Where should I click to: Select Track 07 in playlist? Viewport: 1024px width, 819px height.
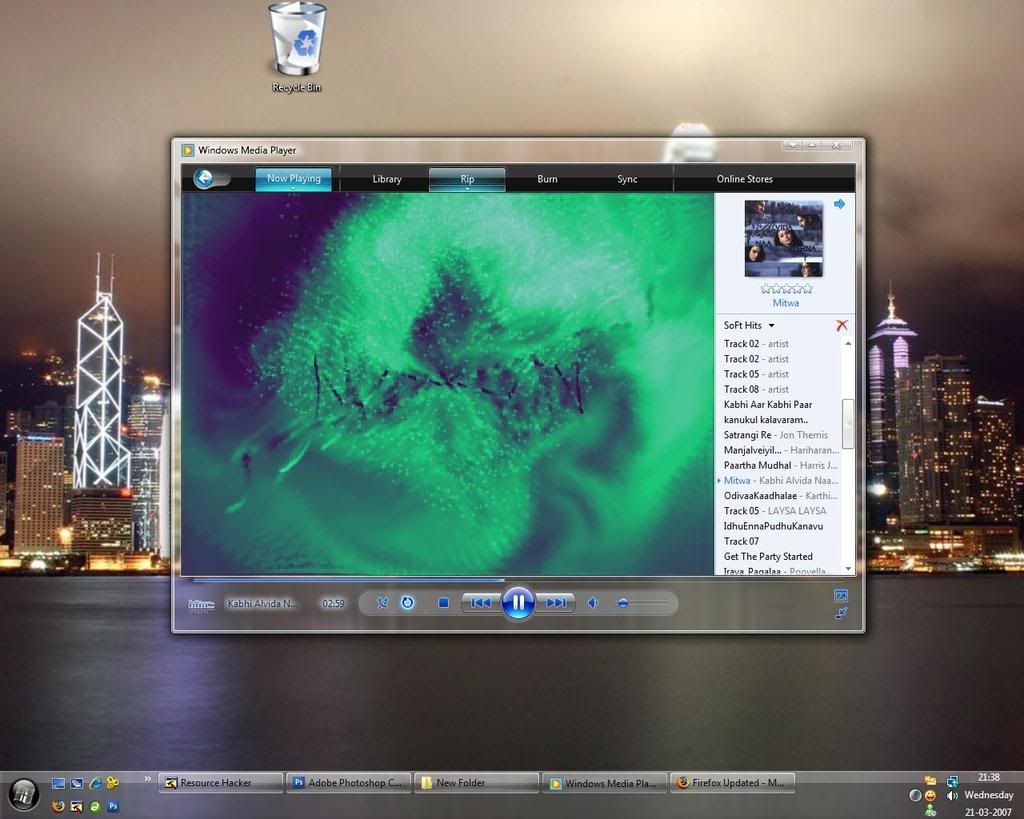pyautogui.click(x=741, y=541)
